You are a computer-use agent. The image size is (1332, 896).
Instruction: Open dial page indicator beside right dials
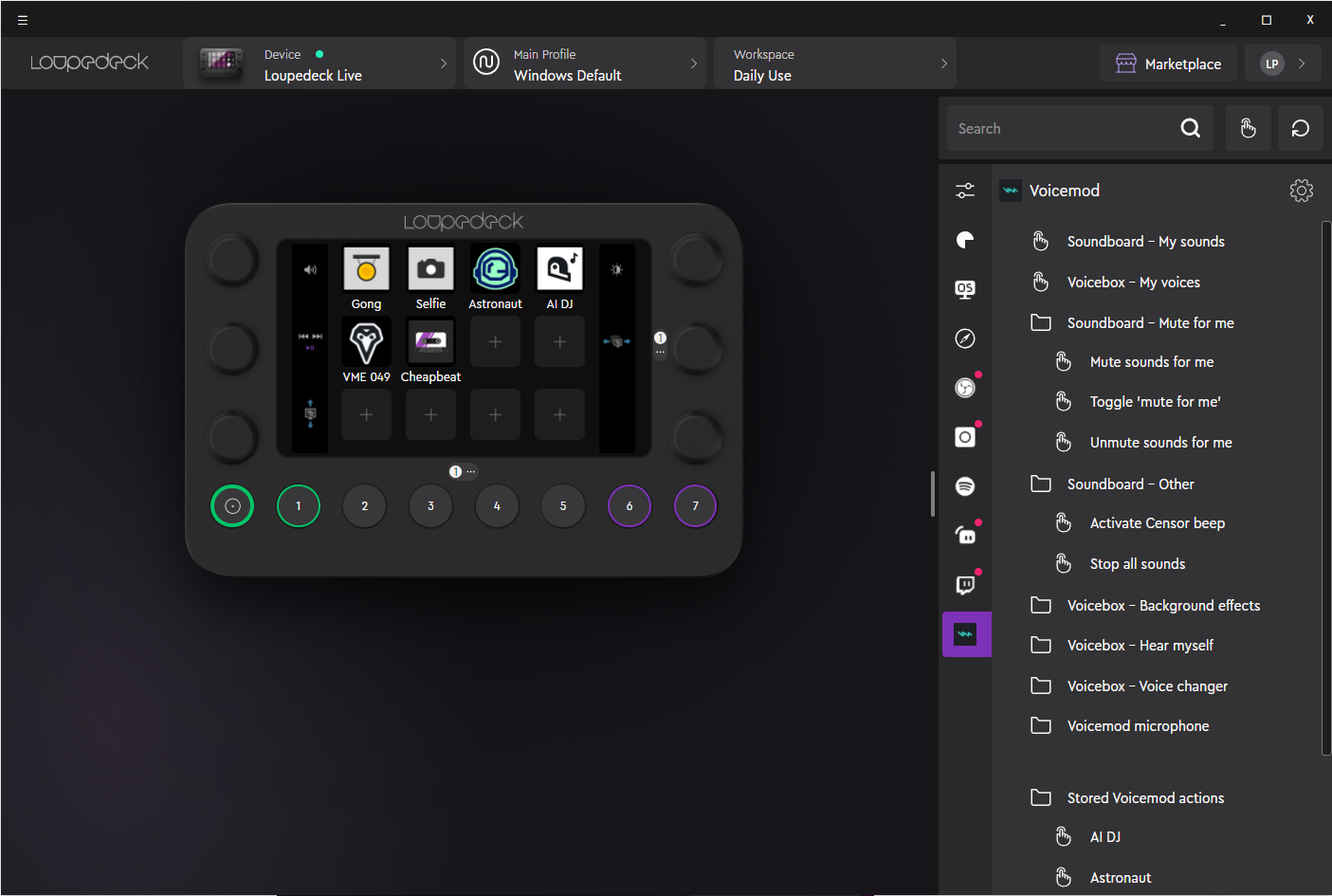pyautogui.click(x=660, y=343)
